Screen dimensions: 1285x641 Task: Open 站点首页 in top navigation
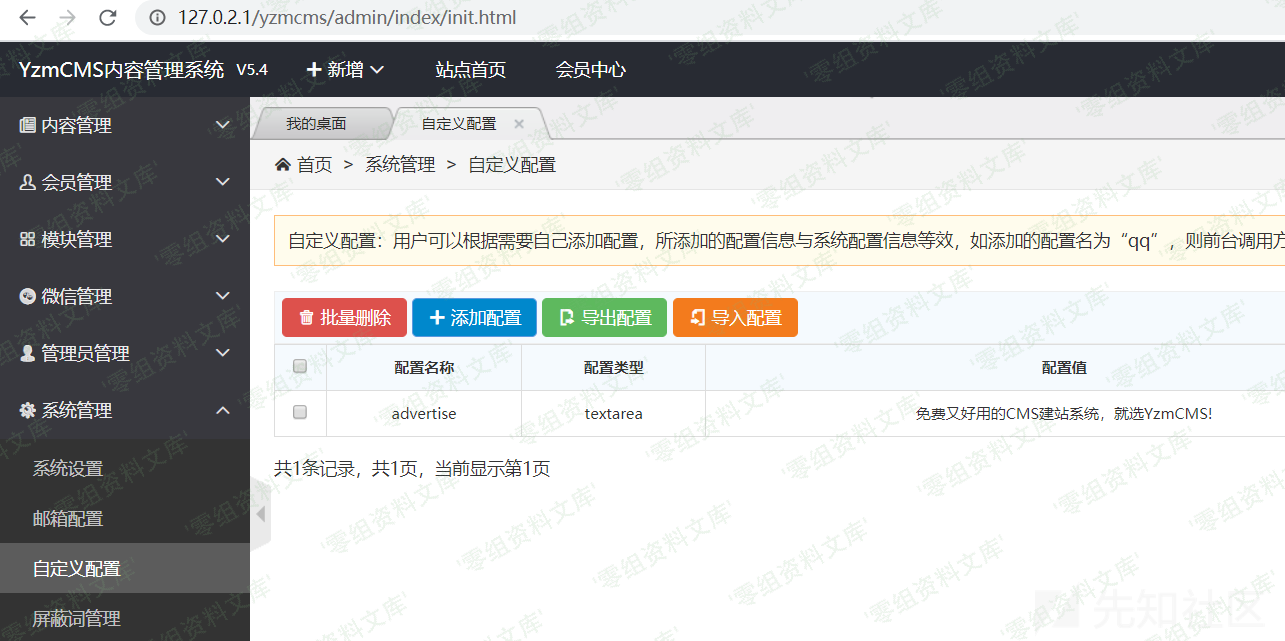coord(470,70)
